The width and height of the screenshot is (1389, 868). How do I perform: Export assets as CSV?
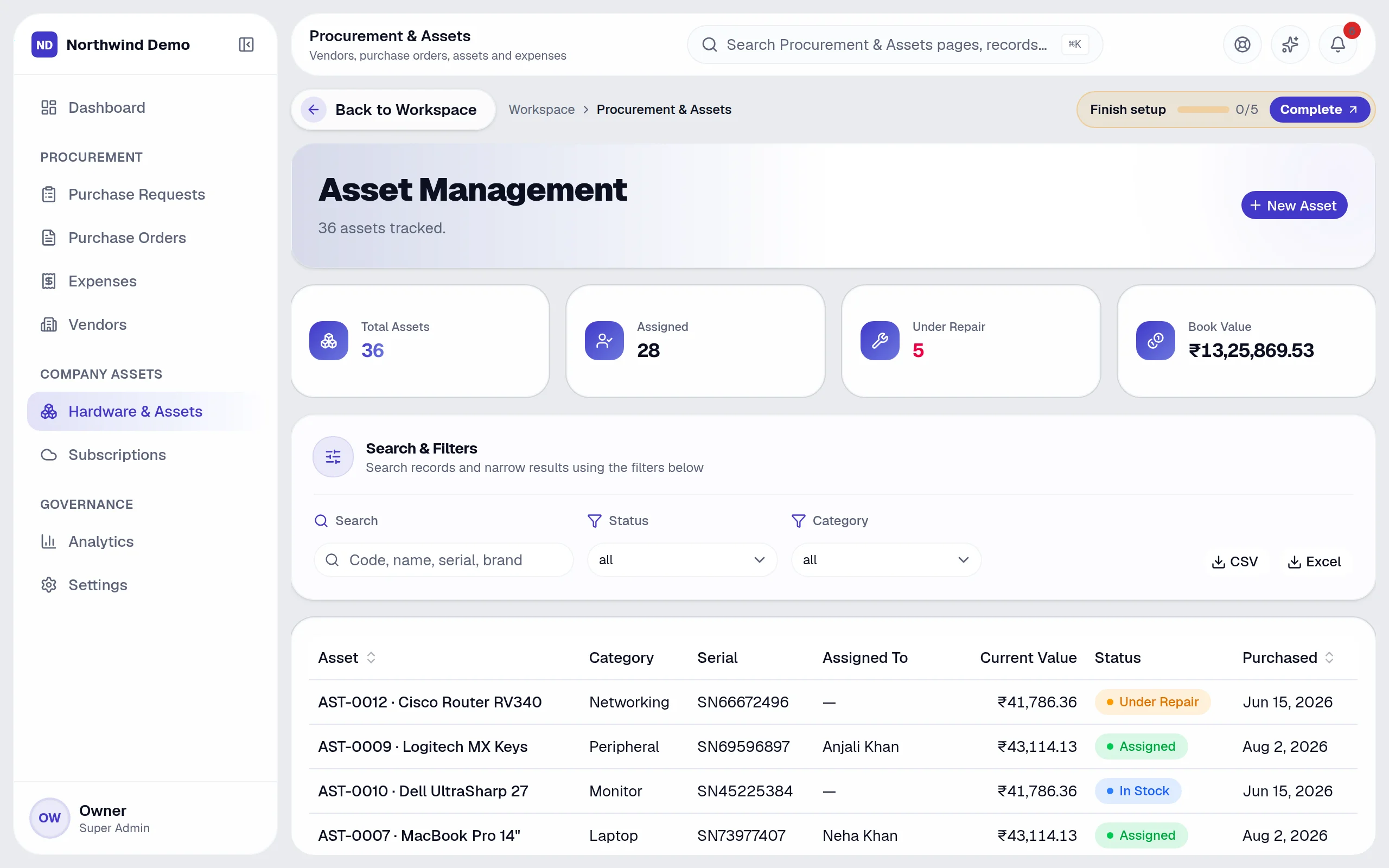1234,561
